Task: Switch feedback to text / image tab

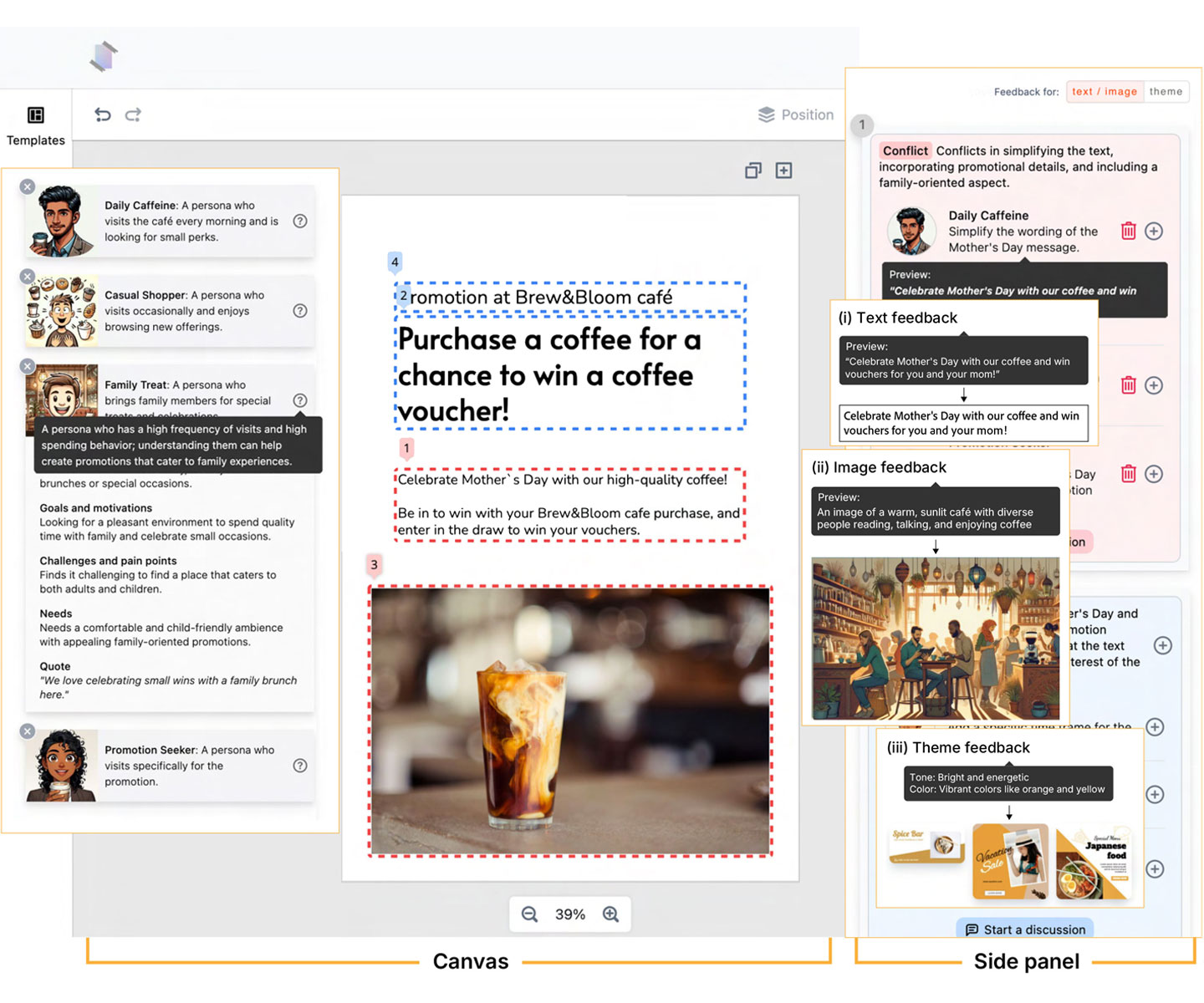Action: pyautogui.click(x=1104, y=92)
